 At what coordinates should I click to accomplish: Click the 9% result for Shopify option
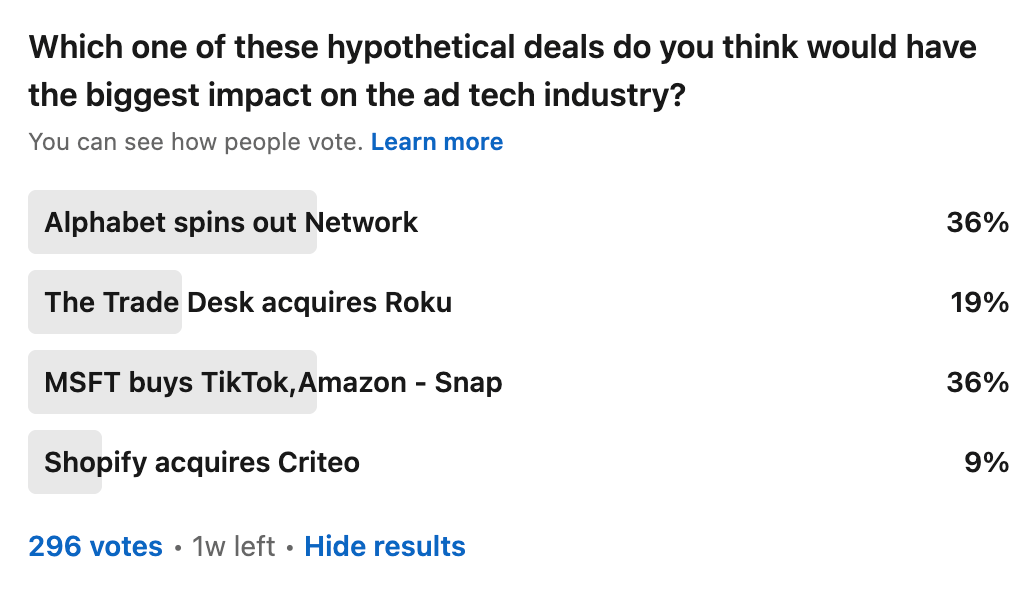point(986,462)
